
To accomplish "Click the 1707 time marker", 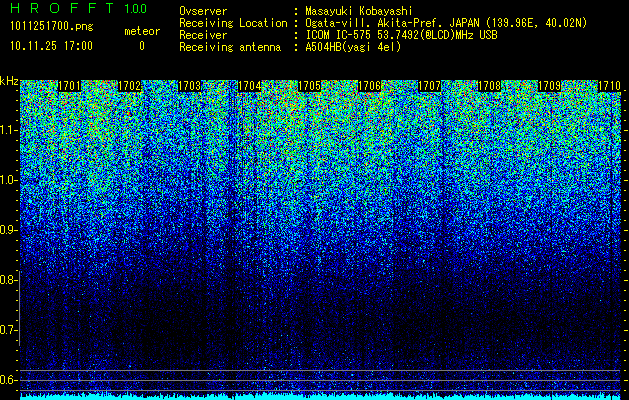I will pyautogui.click(x=430, y=86).
